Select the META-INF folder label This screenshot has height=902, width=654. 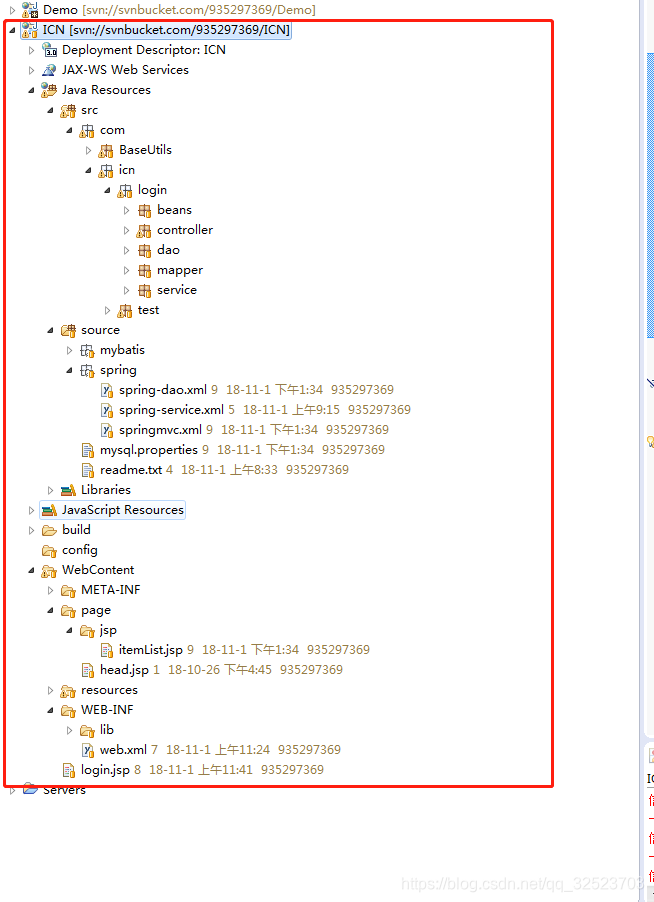tap(110, 590)
